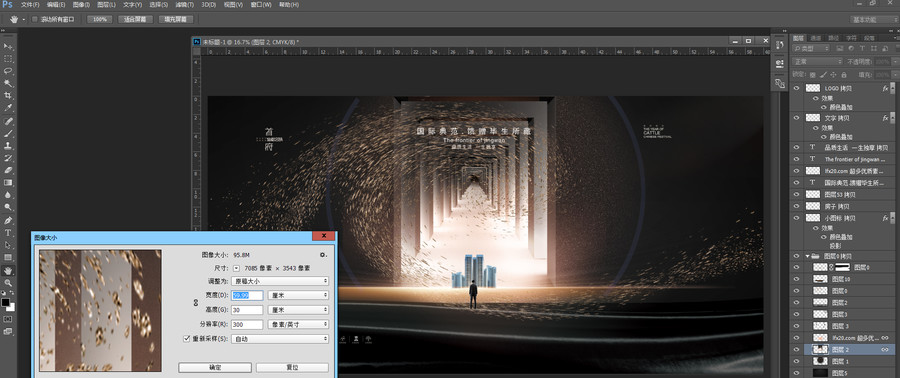This screenshot has width=900, height=378.
Task: Select the Horizontal Type tool
Action: 8,233
